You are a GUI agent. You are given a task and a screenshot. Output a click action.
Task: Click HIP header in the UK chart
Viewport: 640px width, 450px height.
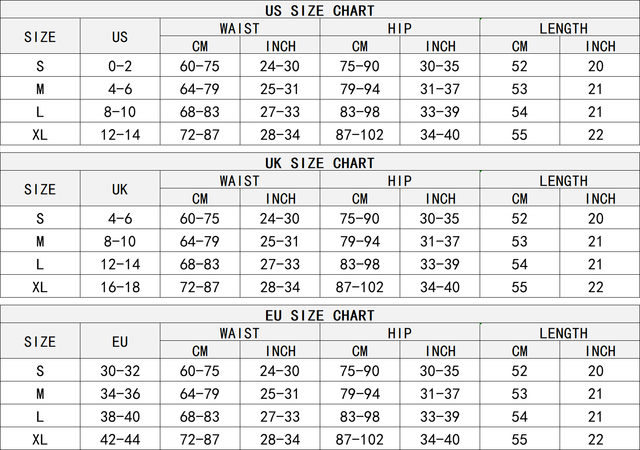point(400,181)
